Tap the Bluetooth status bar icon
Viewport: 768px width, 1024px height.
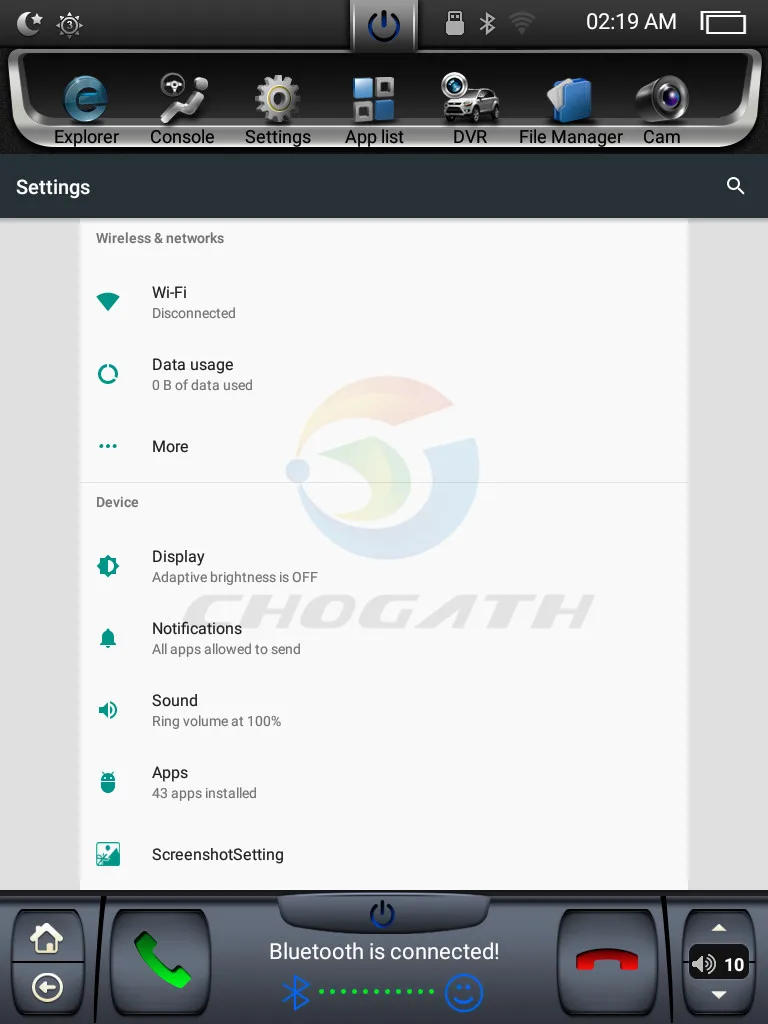[487, 24]
